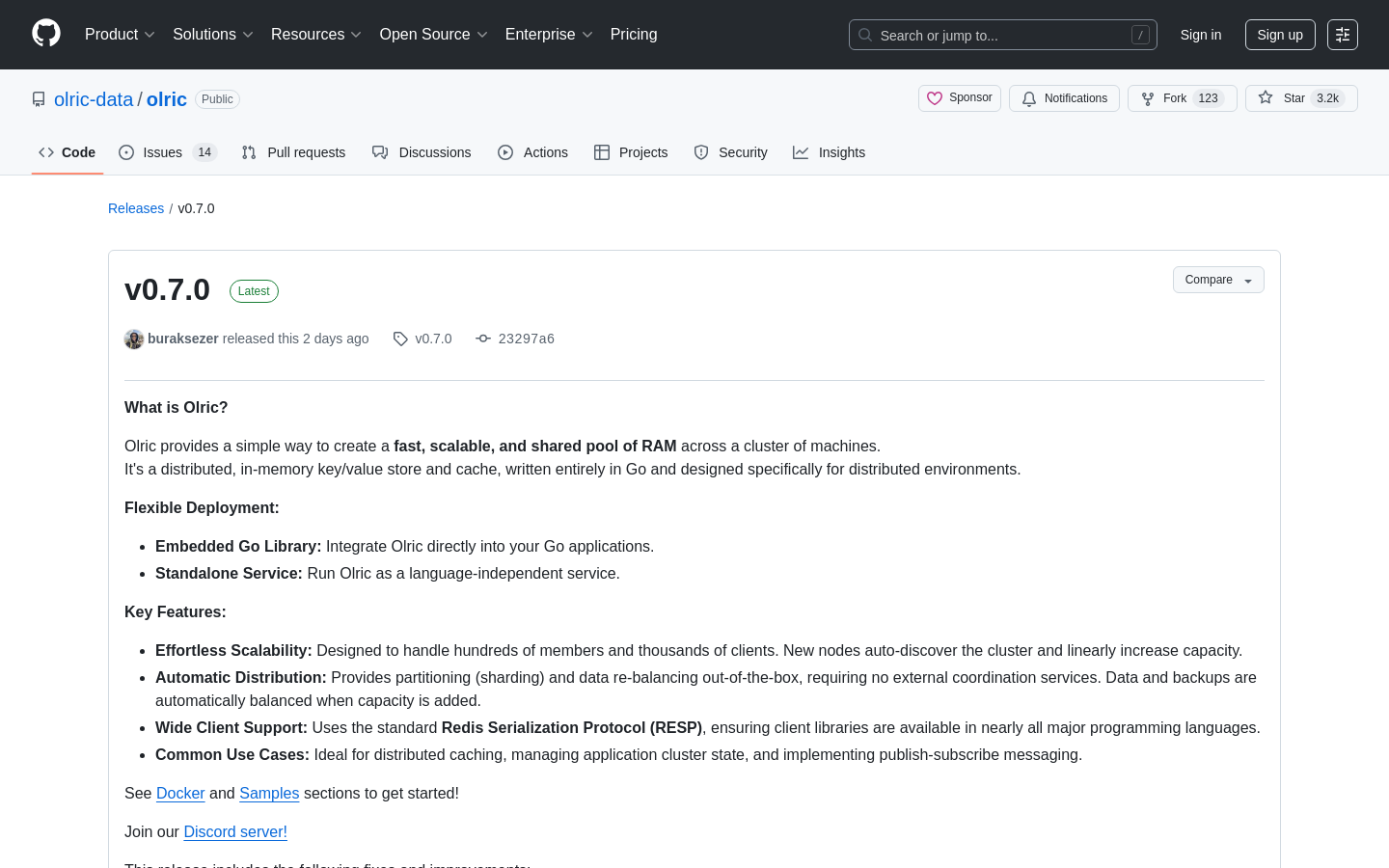The image size is (1389, 868).
Task: Click the Projects table icon
Action: pyautogui.click(x=602, y=152)
